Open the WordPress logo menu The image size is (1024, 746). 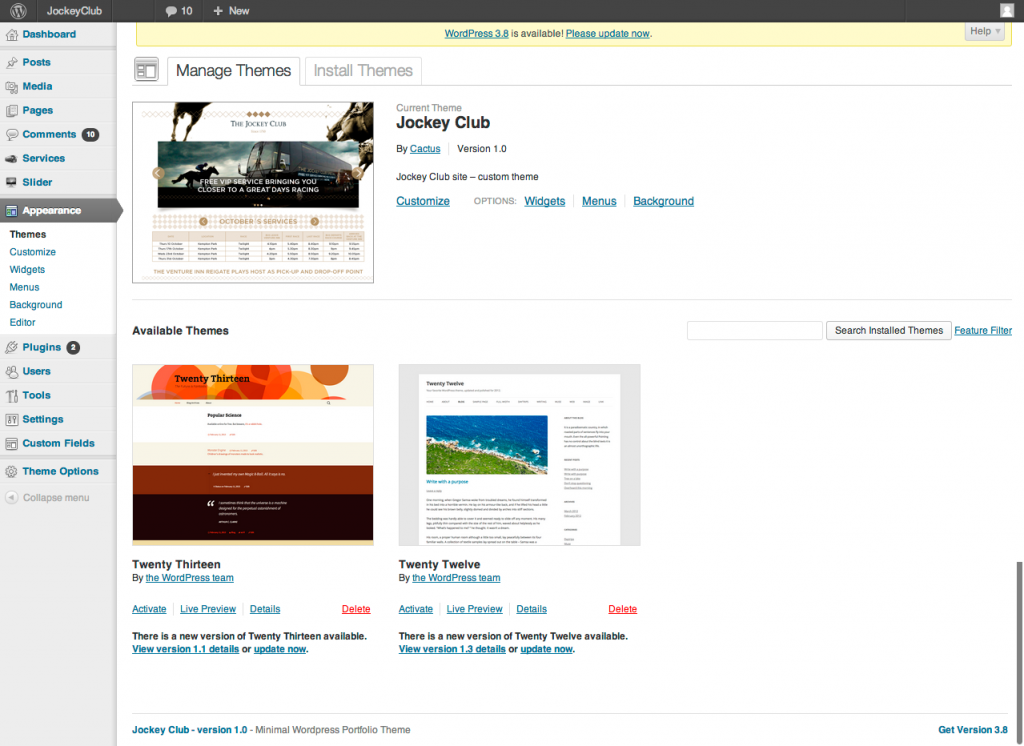[18, 10]
